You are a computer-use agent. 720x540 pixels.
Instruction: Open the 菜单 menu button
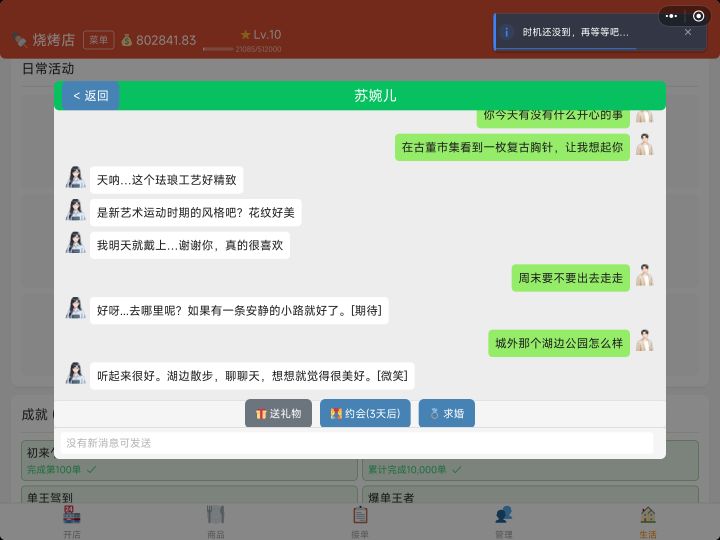coord(99,40)
